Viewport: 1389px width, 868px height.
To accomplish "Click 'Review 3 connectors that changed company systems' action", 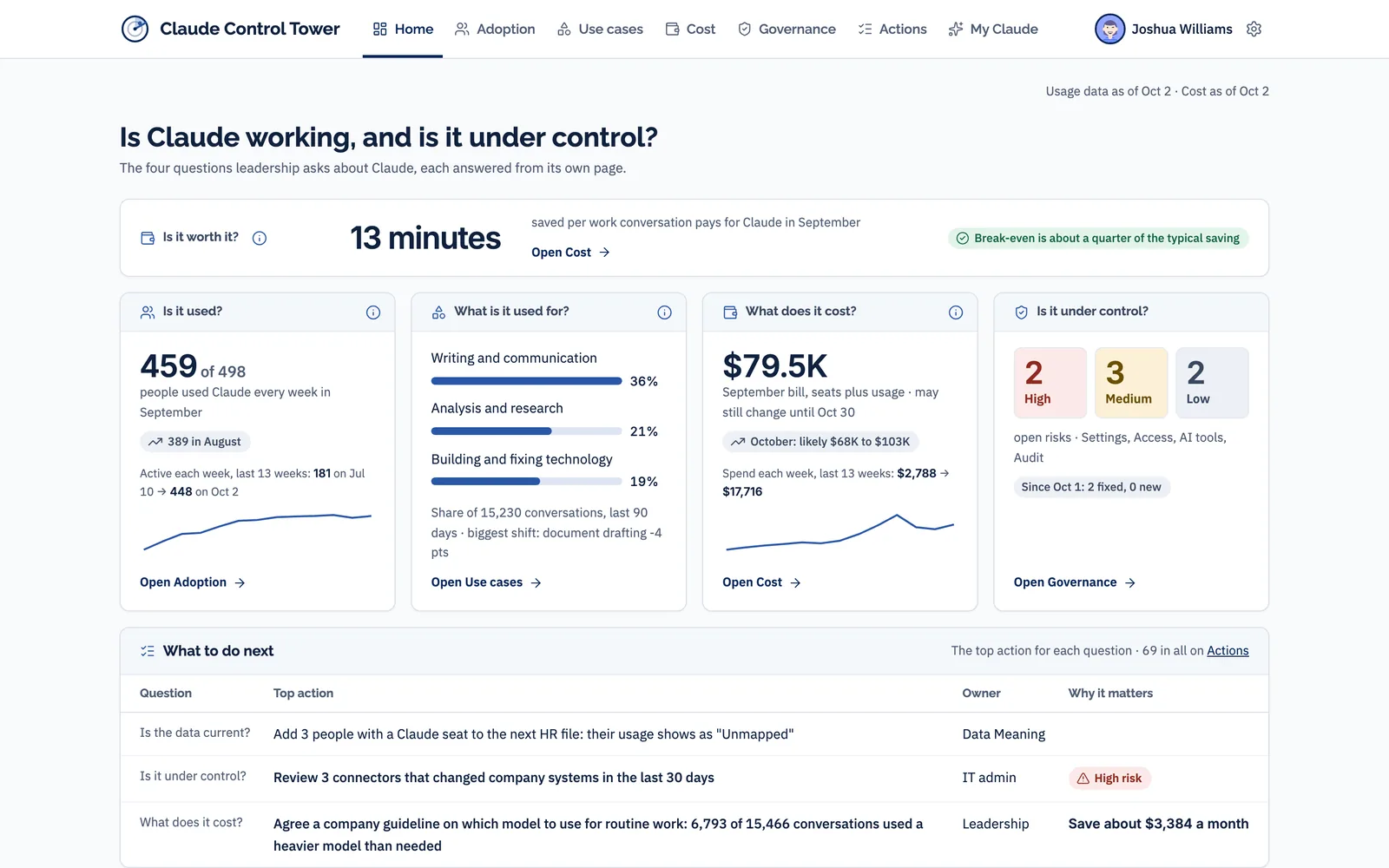I will pos(494,778).
